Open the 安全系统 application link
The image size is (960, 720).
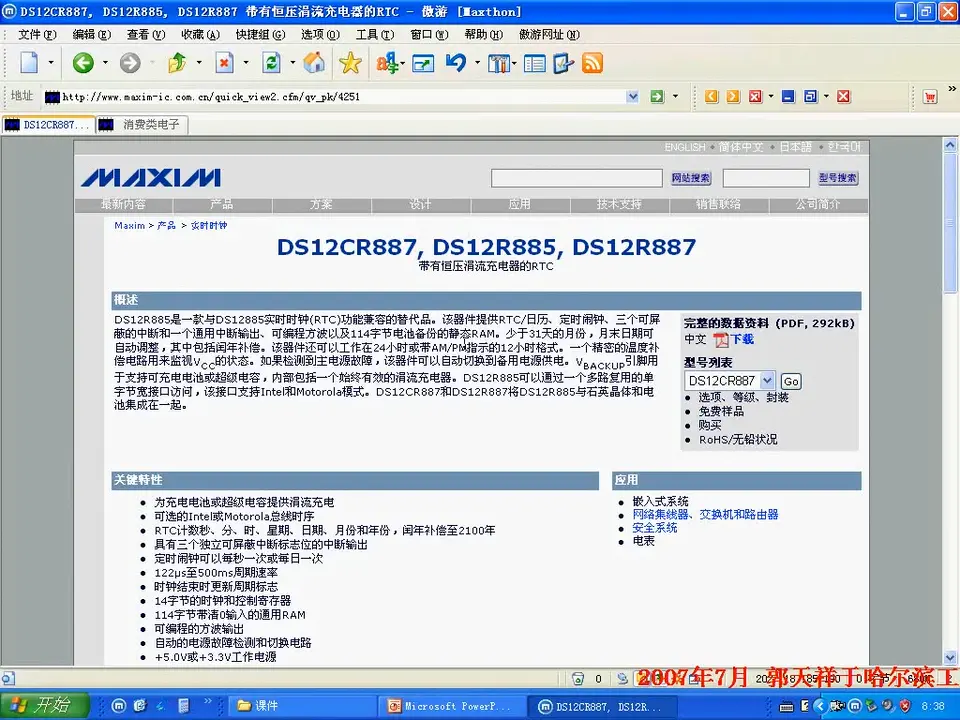pyautogui.click(x=654, y=528)
